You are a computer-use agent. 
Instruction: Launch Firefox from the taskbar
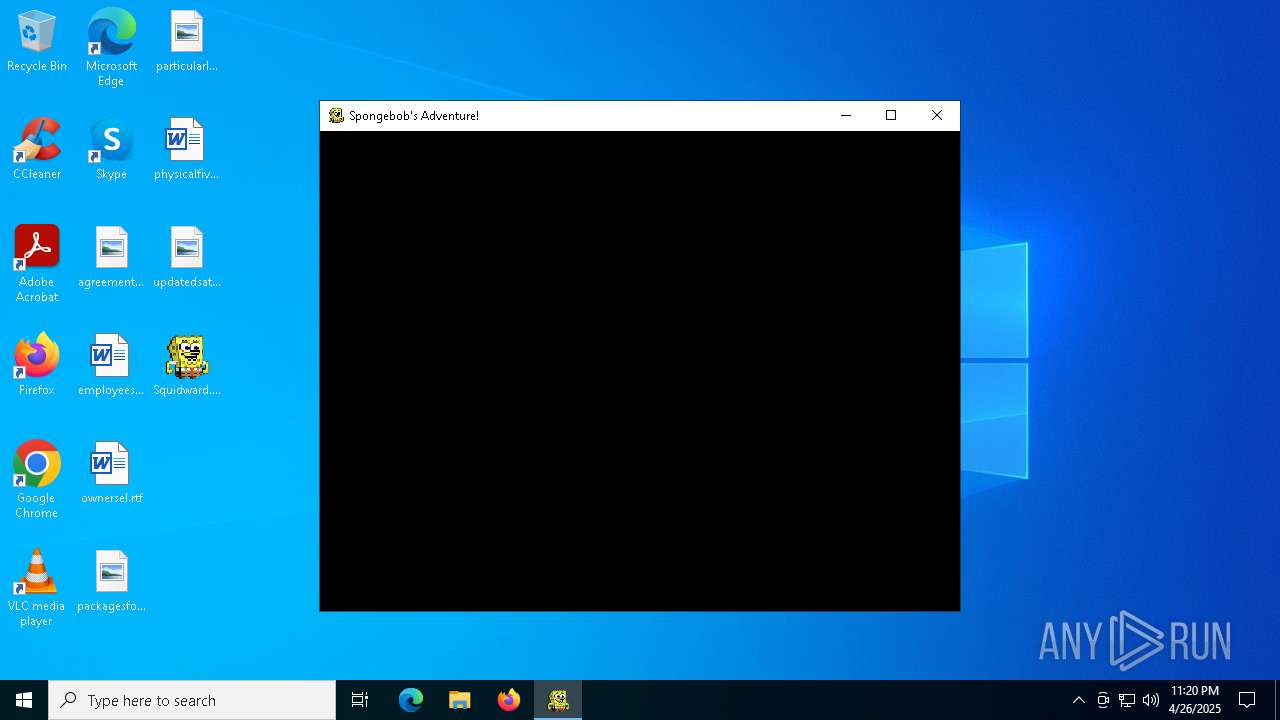coord(509,700)
